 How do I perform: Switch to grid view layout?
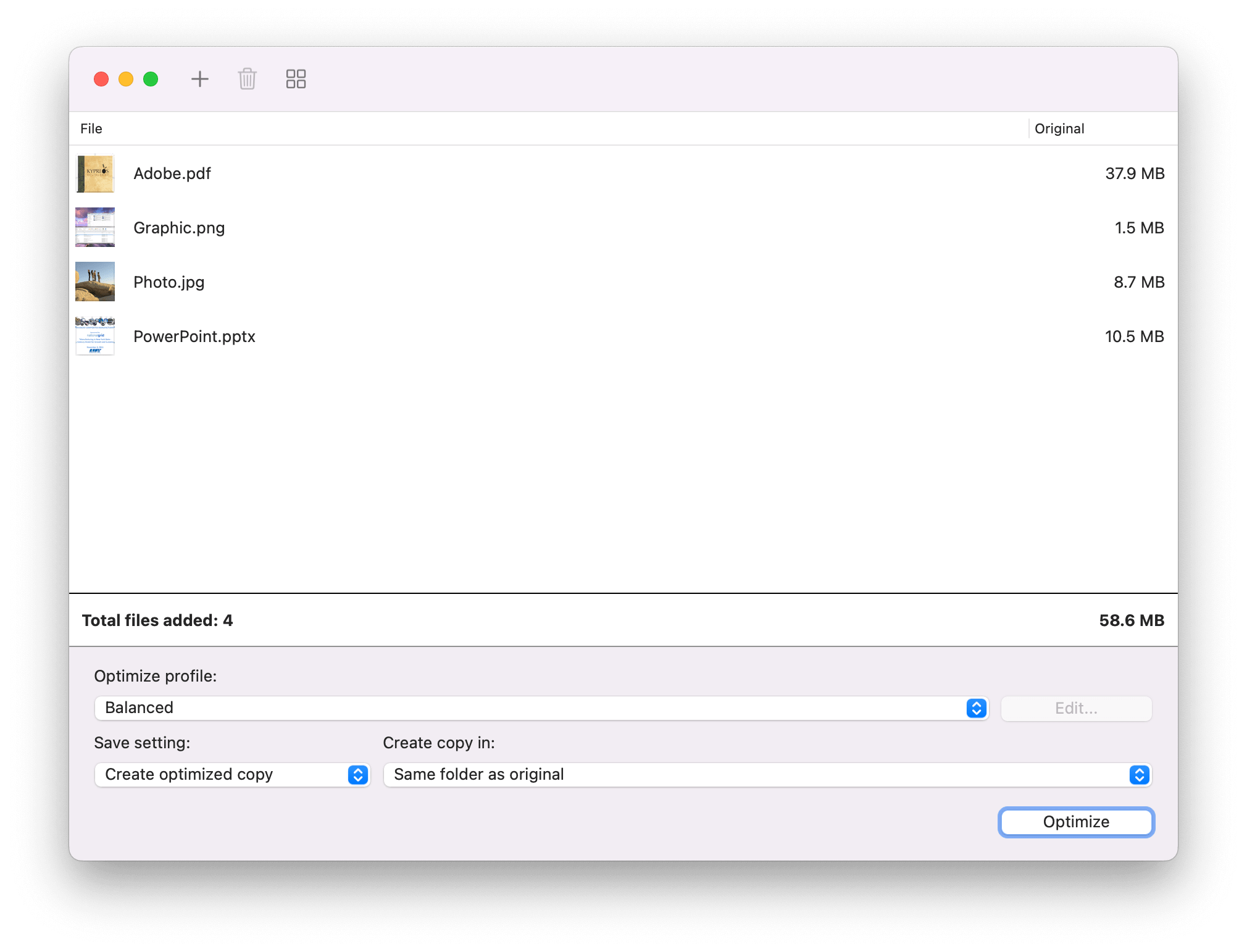pos(295,79)
